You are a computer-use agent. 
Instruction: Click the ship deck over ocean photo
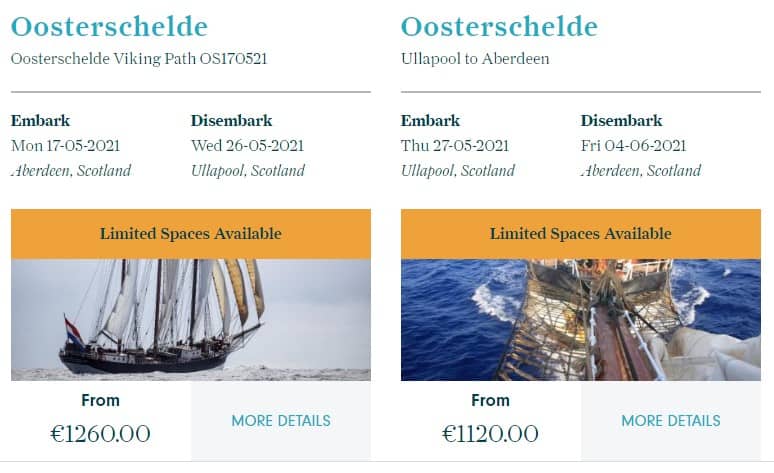580,319
